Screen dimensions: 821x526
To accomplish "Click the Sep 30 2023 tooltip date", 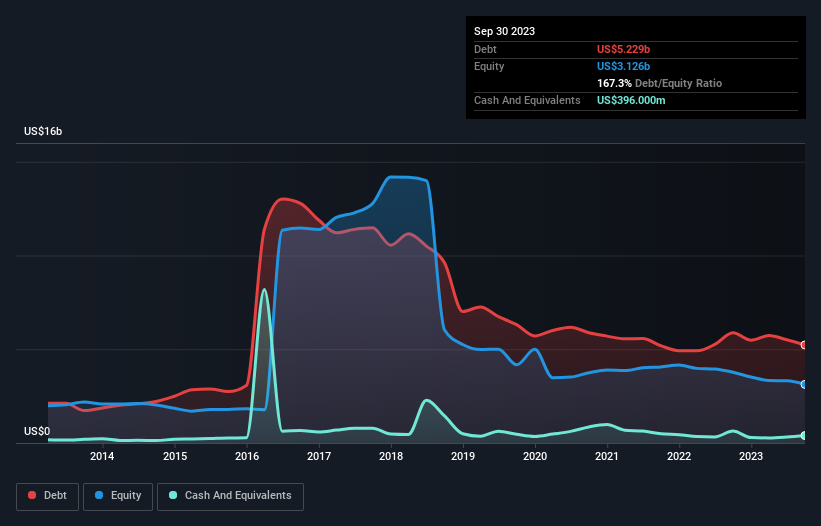I will coord(504,31).
